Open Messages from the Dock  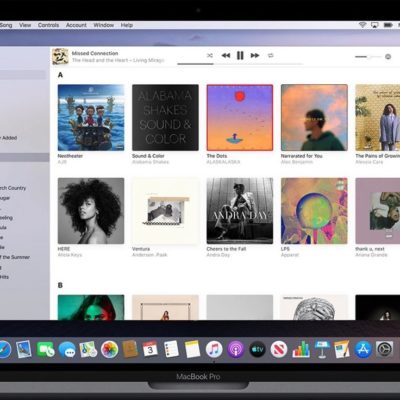pyautogui.click(x=67, y=350)
